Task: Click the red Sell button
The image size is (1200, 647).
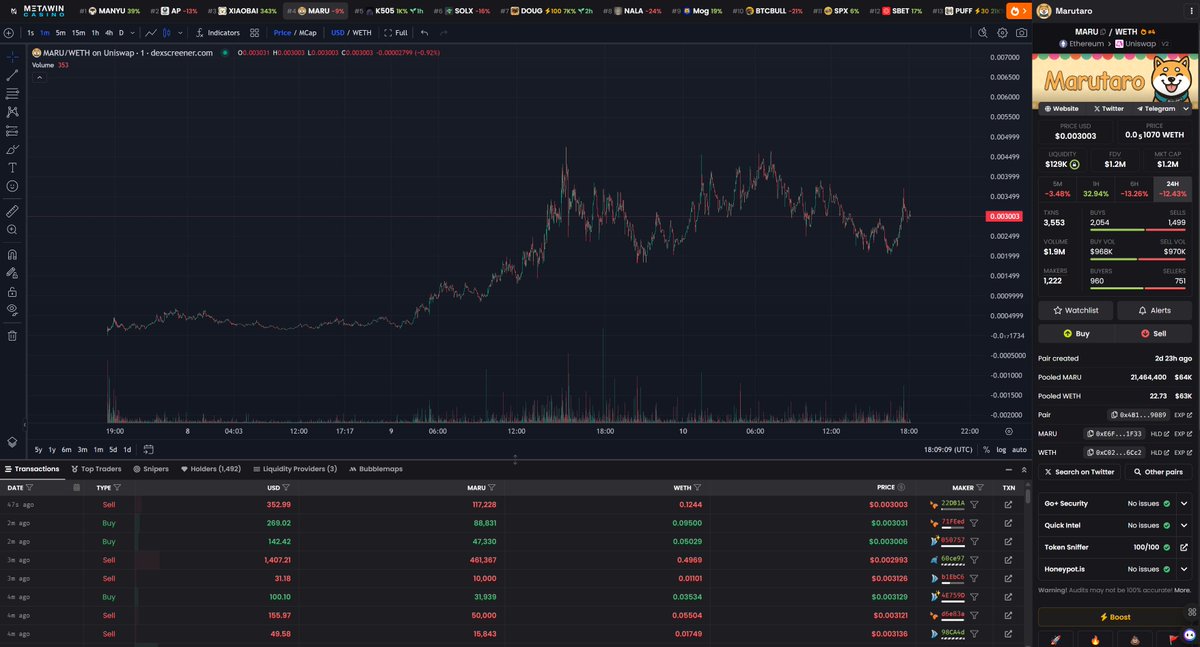Action: pos(1154,333)
